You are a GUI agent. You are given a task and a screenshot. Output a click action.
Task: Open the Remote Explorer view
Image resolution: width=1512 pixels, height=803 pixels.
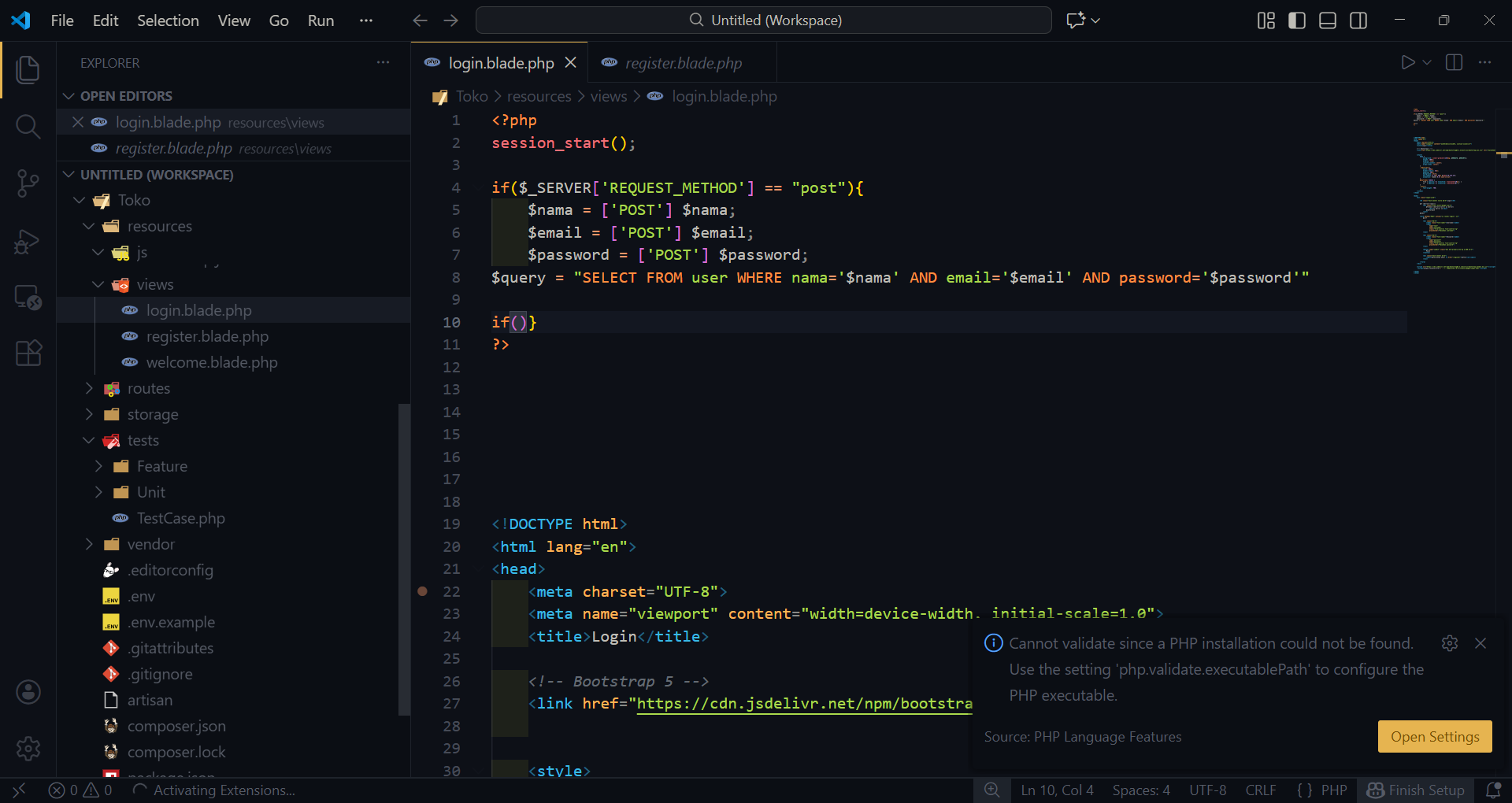point(28,298)
